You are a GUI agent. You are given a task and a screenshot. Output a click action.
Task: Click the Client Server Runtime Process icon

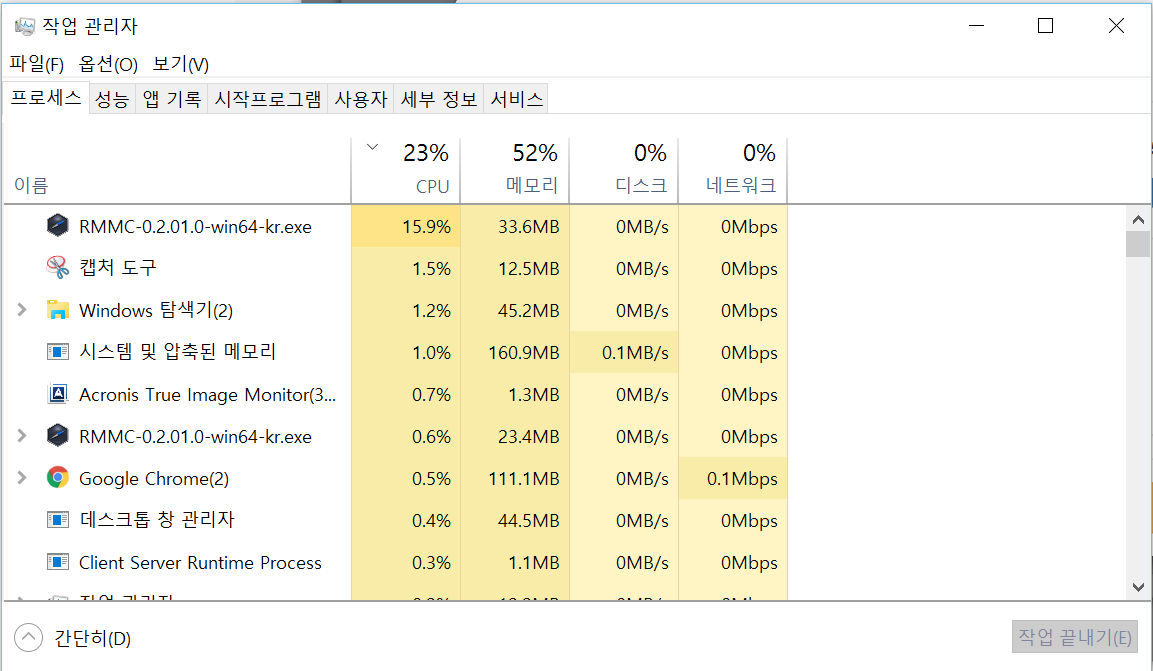[58, 562]
